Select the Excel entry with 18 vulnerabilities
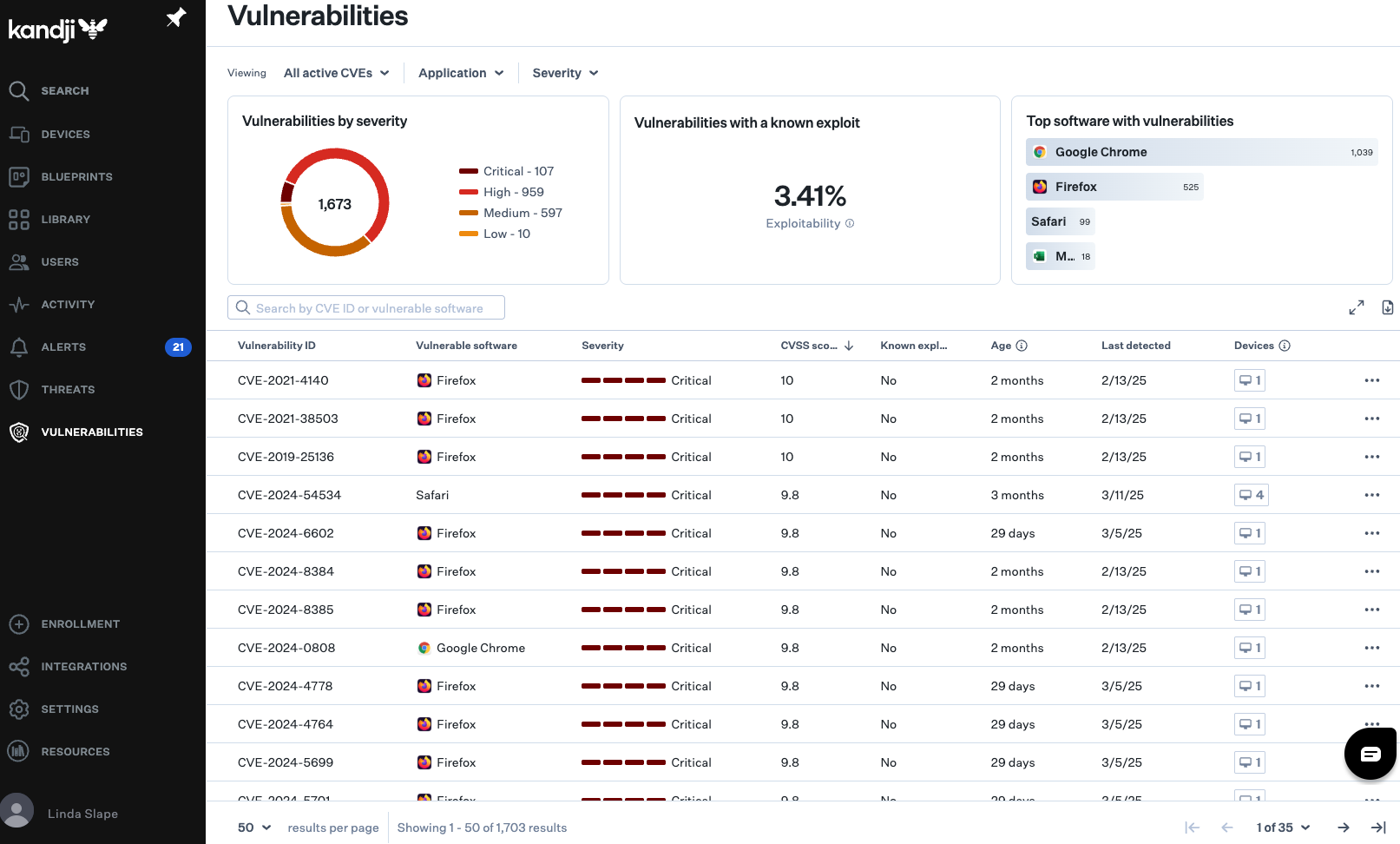1400x844 pixels. pyautogui.click(x=1060, y=256)
